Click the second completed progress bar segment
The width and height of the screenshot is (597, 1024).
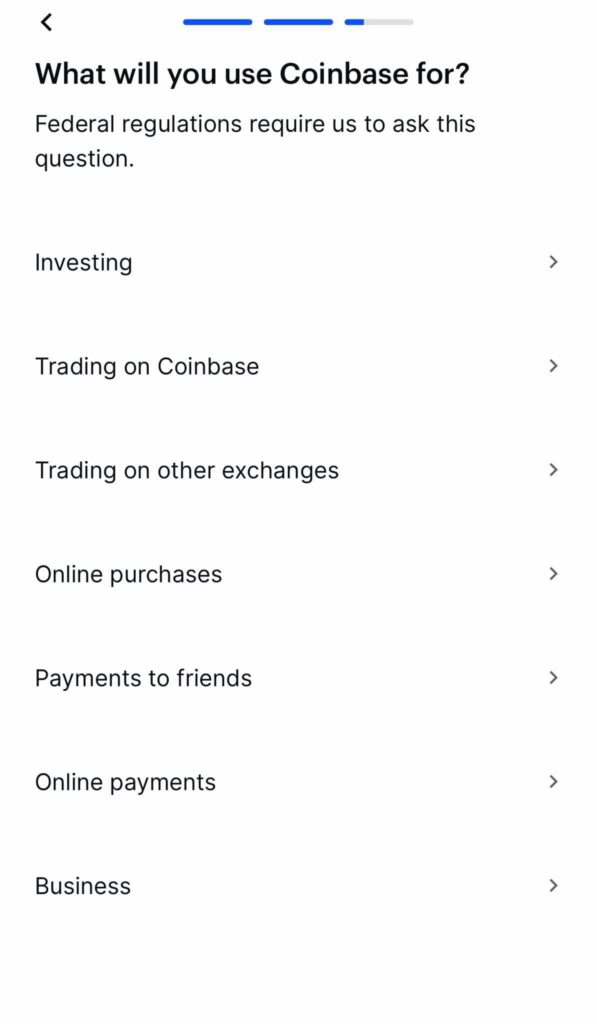pos(297,21)
